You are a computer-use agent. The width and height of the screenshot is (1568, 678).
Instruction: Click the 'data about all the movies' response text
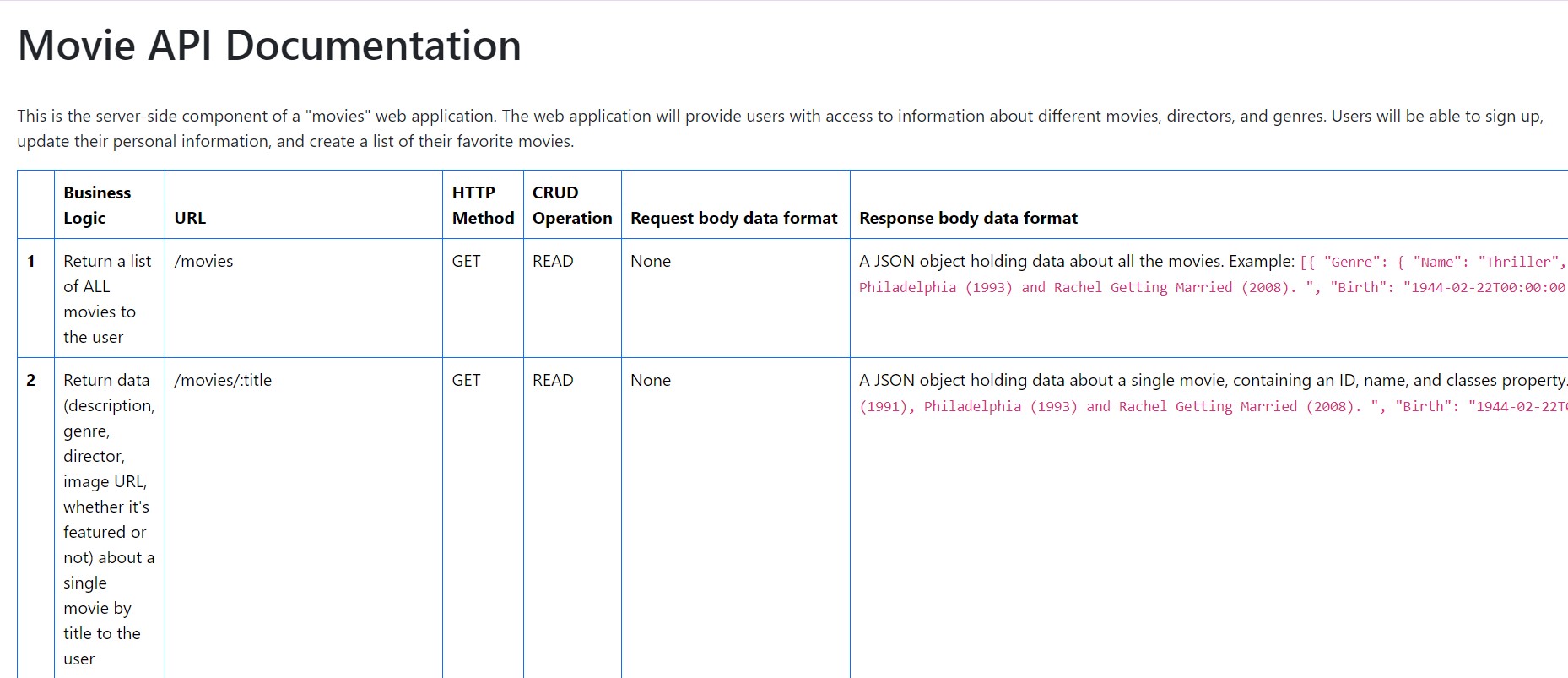(x=1077, y=261)
